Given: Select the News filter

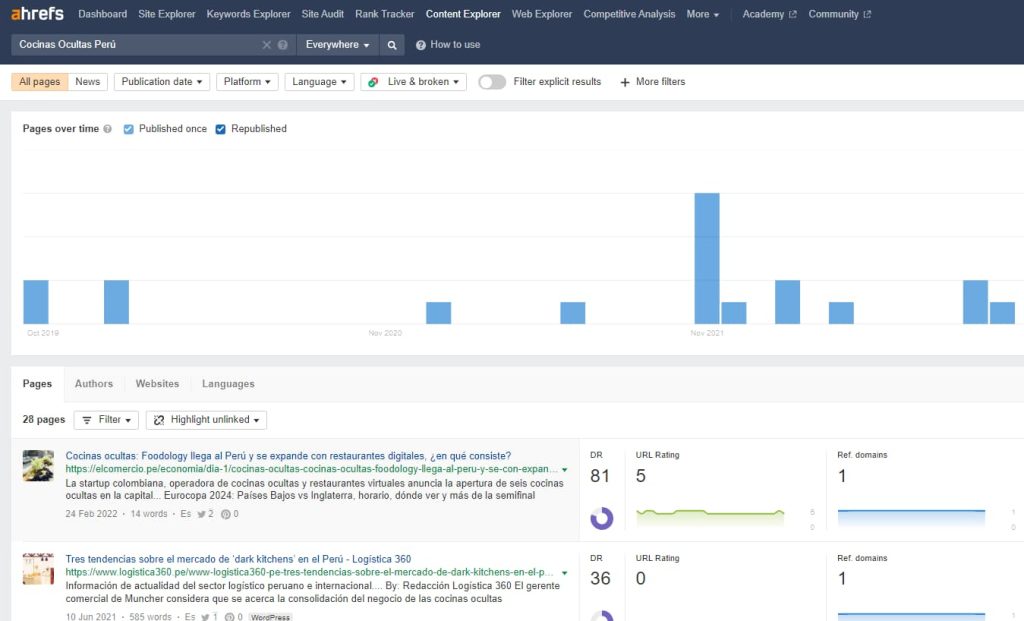Looking at the screenshot, I should pyautogui.click(x=88, y=82).
